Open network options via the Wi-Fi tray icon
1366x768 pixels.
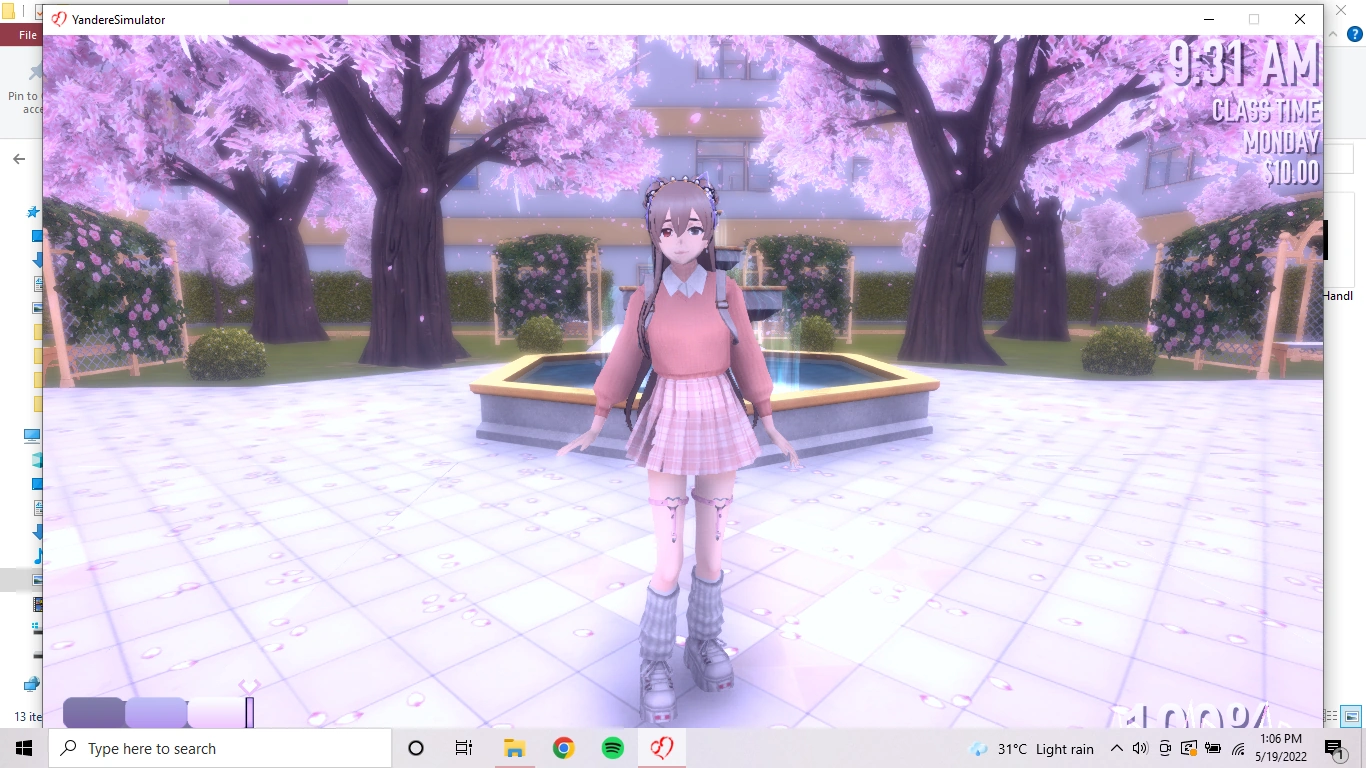click(1238, 748)
